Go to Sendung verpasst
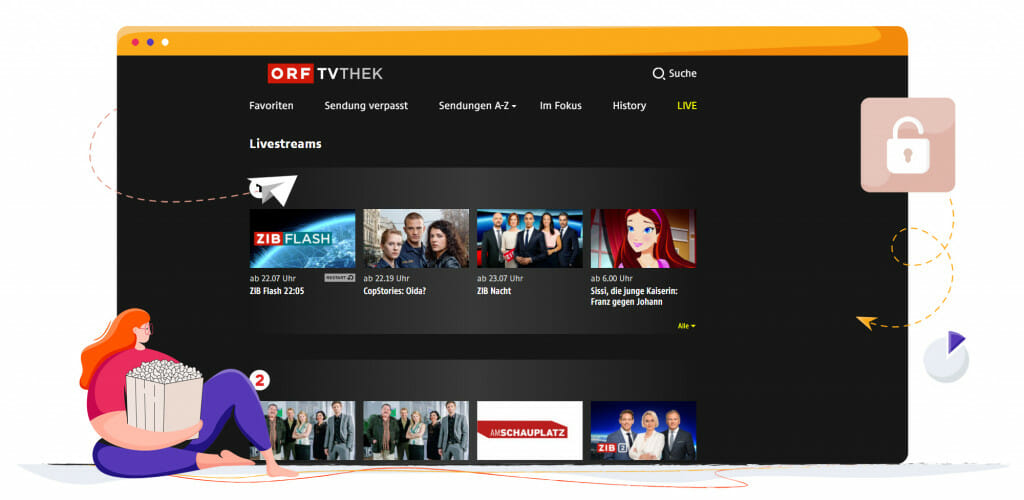The width and height of the screenshot is (1024, 500). pyautogui.click(x=366, y=106)
